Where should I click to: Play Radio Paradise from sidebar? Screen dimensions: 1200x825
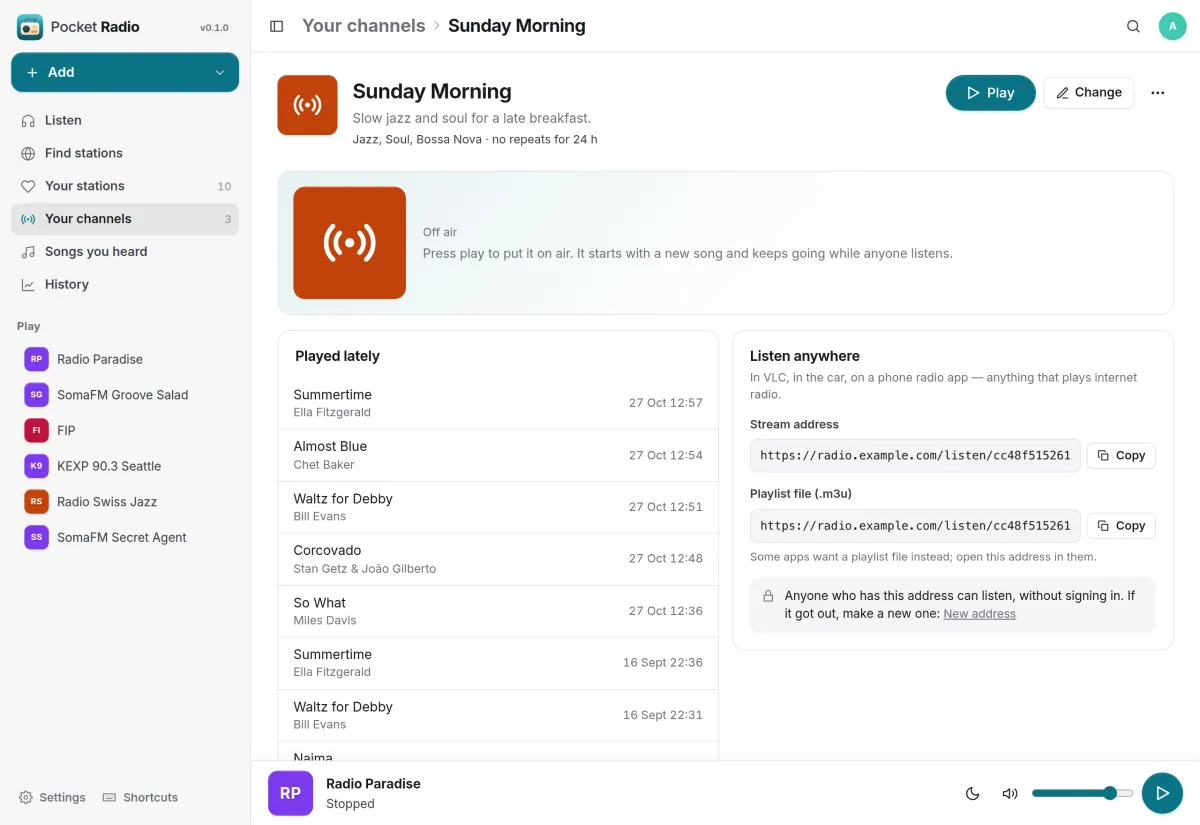(x=125, y=359)
